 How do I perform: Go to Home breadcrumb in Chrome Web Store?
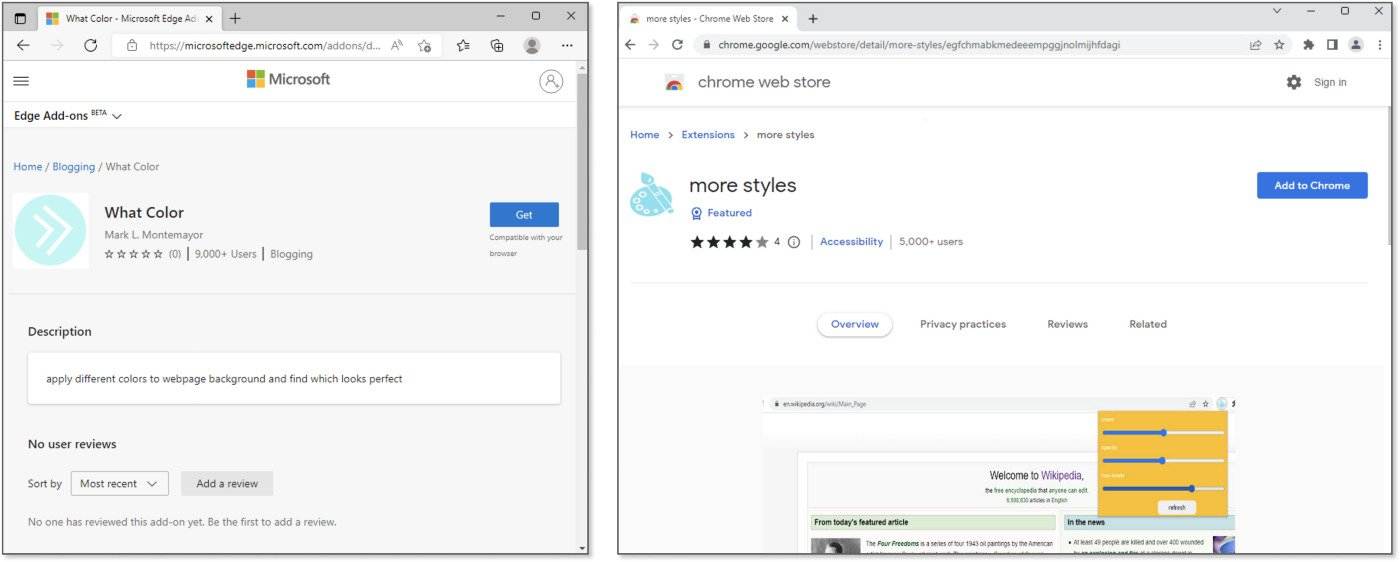(x=644, y=135)
